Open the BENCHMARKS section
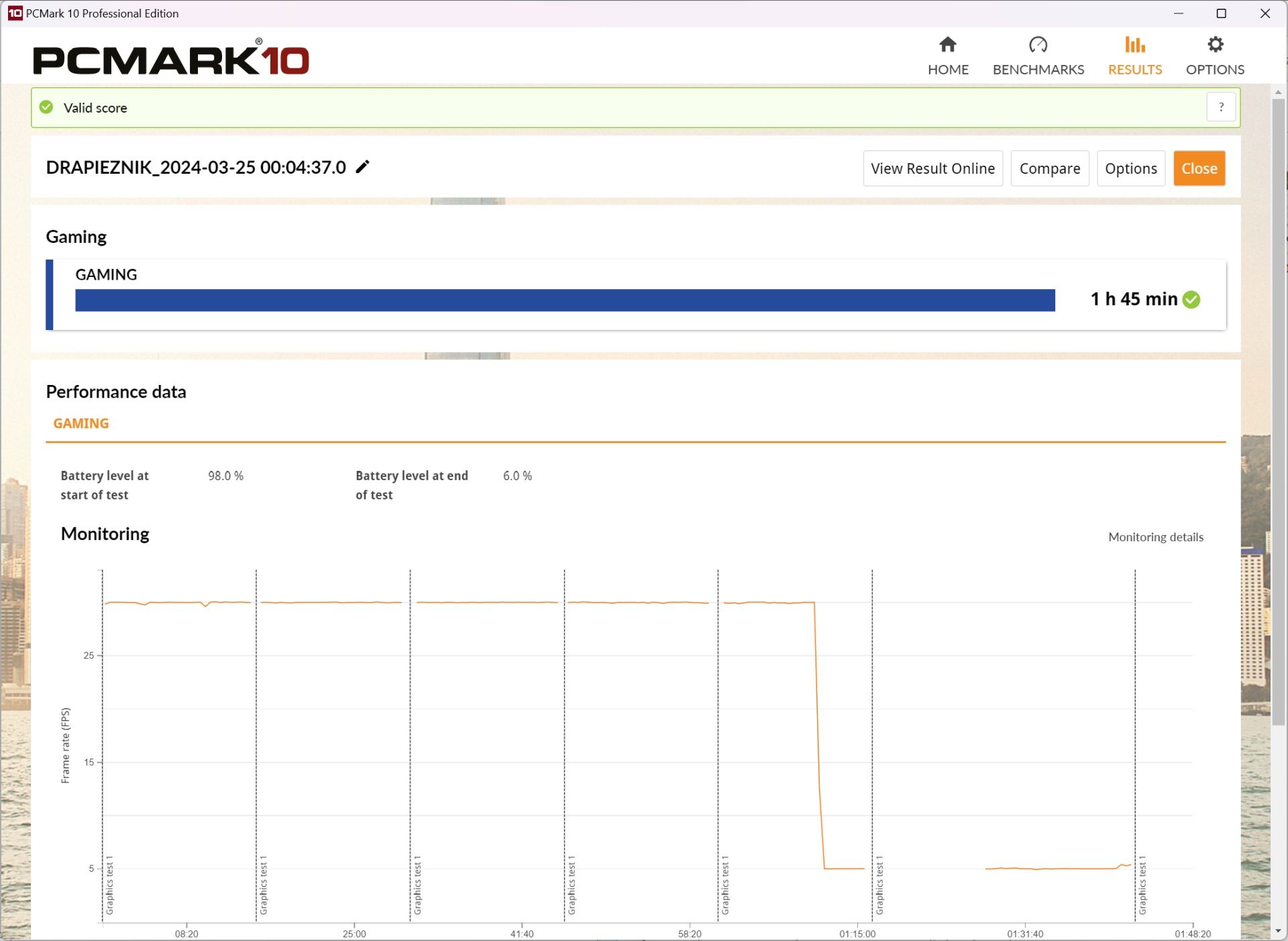 click(1038, 56)
